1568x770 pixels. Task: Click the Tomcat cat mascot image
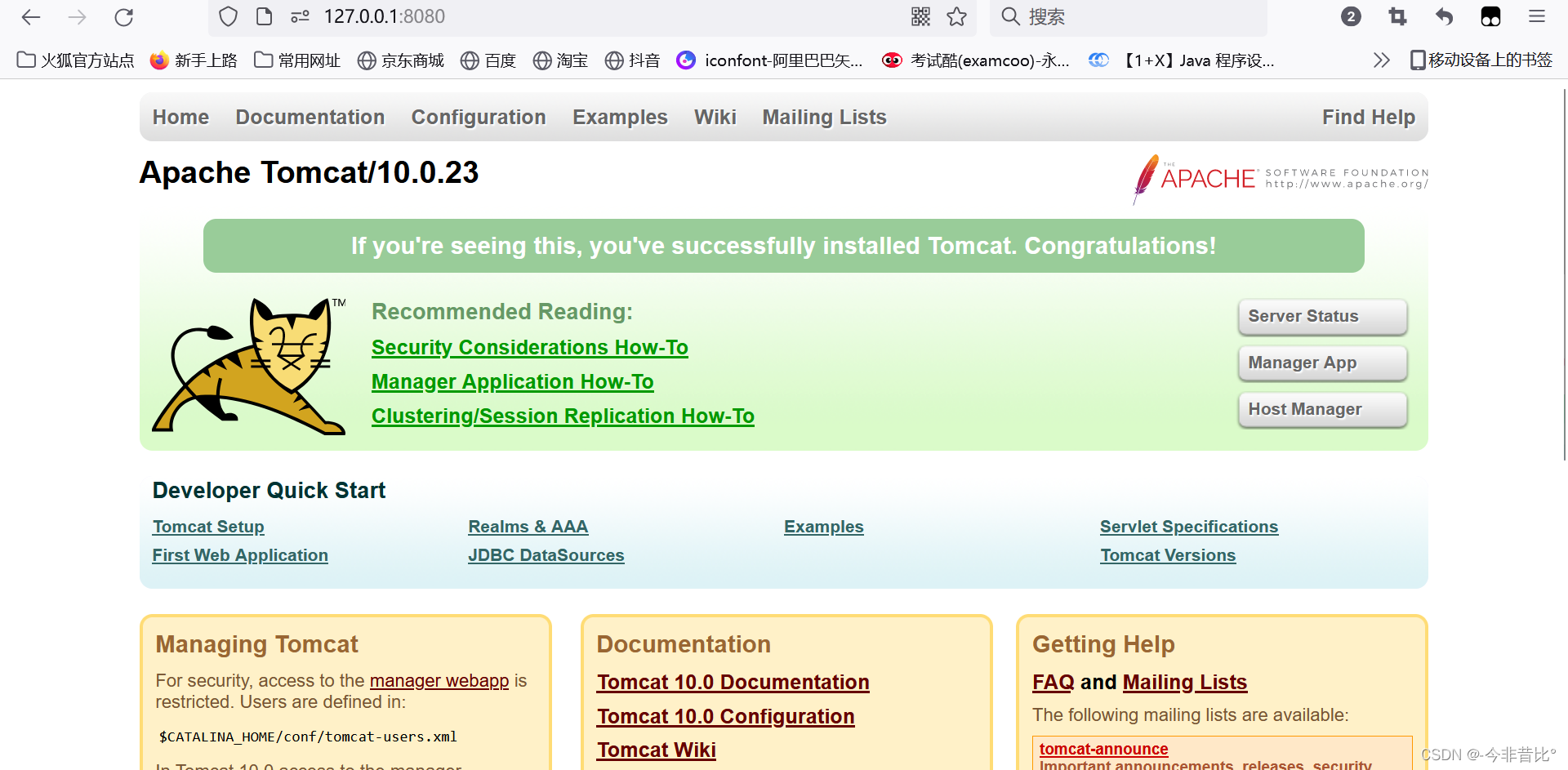[249, 366]
